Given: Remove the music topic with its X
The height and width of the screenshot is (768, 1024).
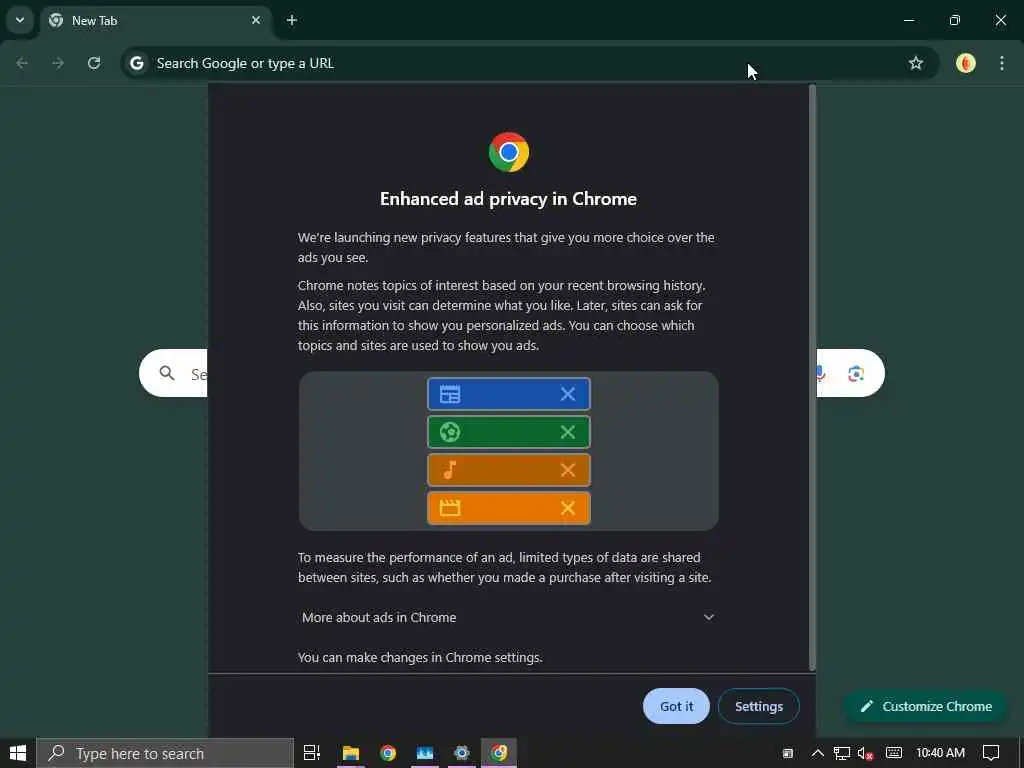Looking at the screenshot, I should [568, 470].
